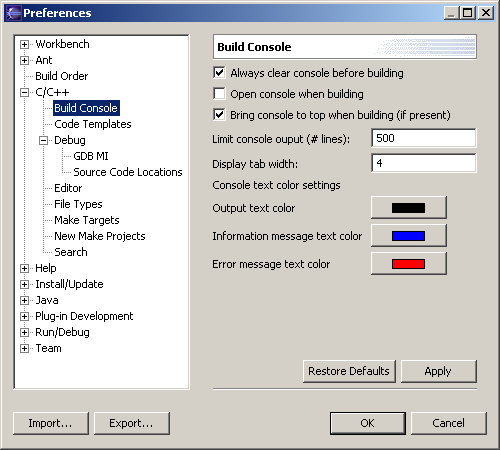This screenshot has width=500, height=450.
Task: Maximize the Preferences window
Action: click(468, 13)
